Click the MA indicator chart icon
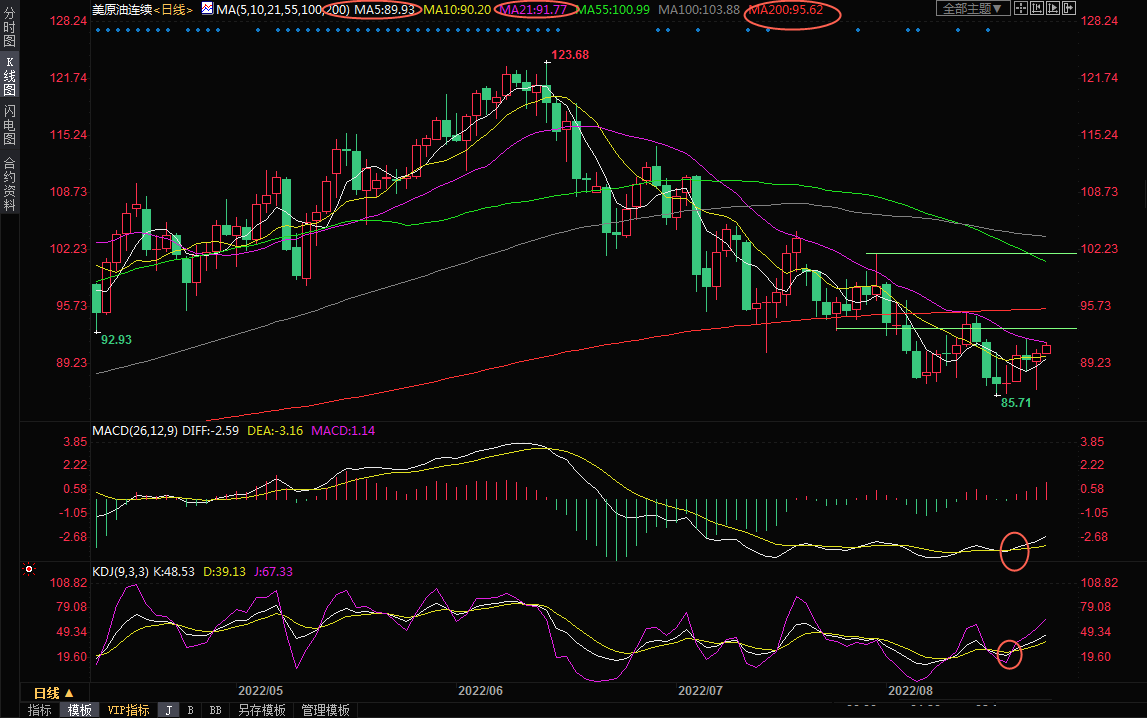 (207, 9)
